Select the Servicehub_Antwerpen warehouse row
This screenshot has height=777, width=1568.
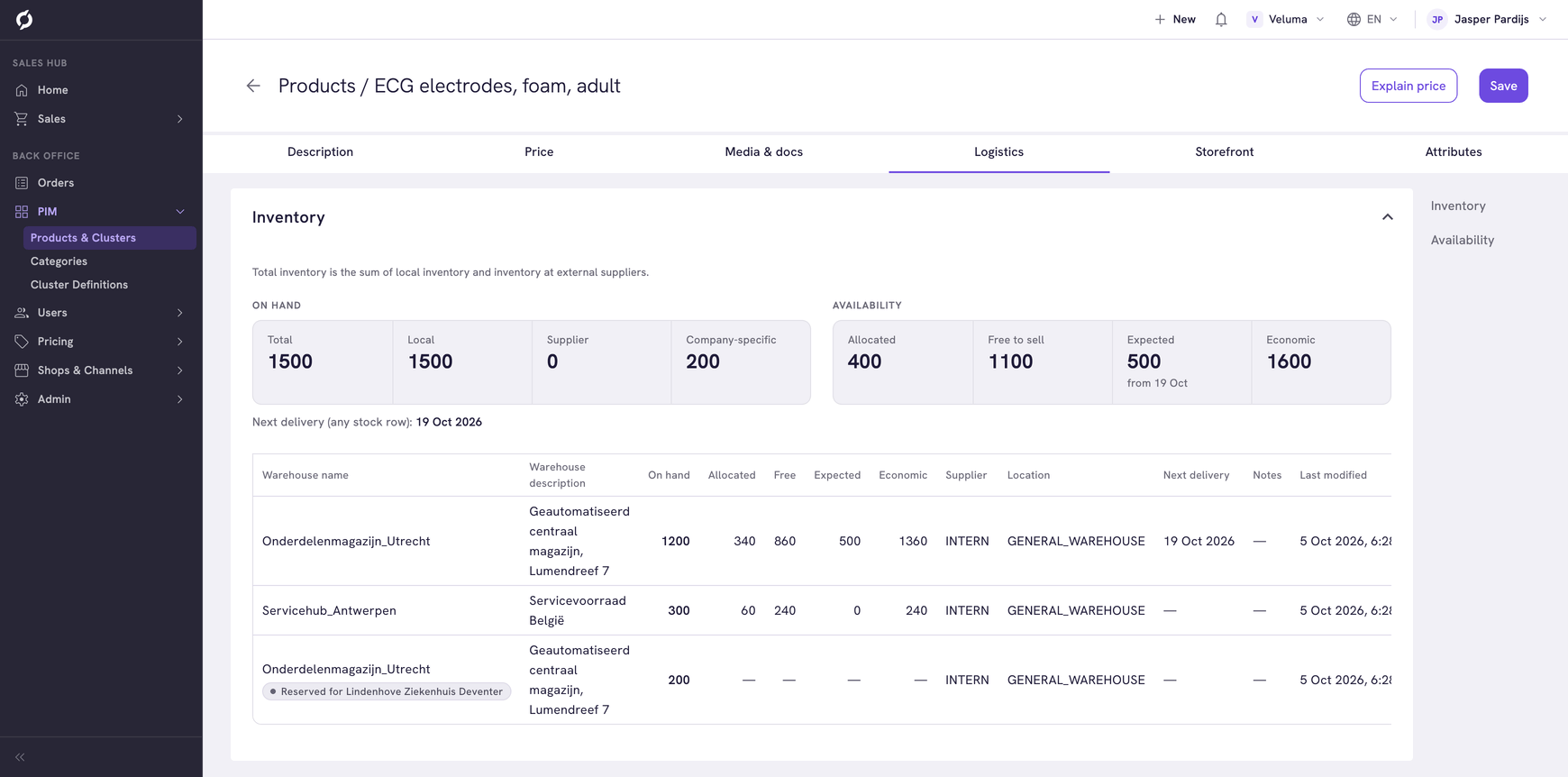point(822,611)
